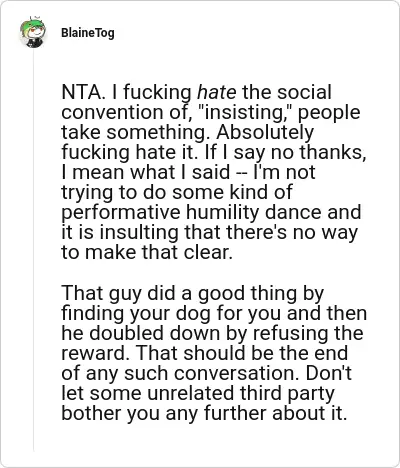Screen dimensions: 400x468
Task: Click the line ending "to make that clear."
Action: click(147, 252)
